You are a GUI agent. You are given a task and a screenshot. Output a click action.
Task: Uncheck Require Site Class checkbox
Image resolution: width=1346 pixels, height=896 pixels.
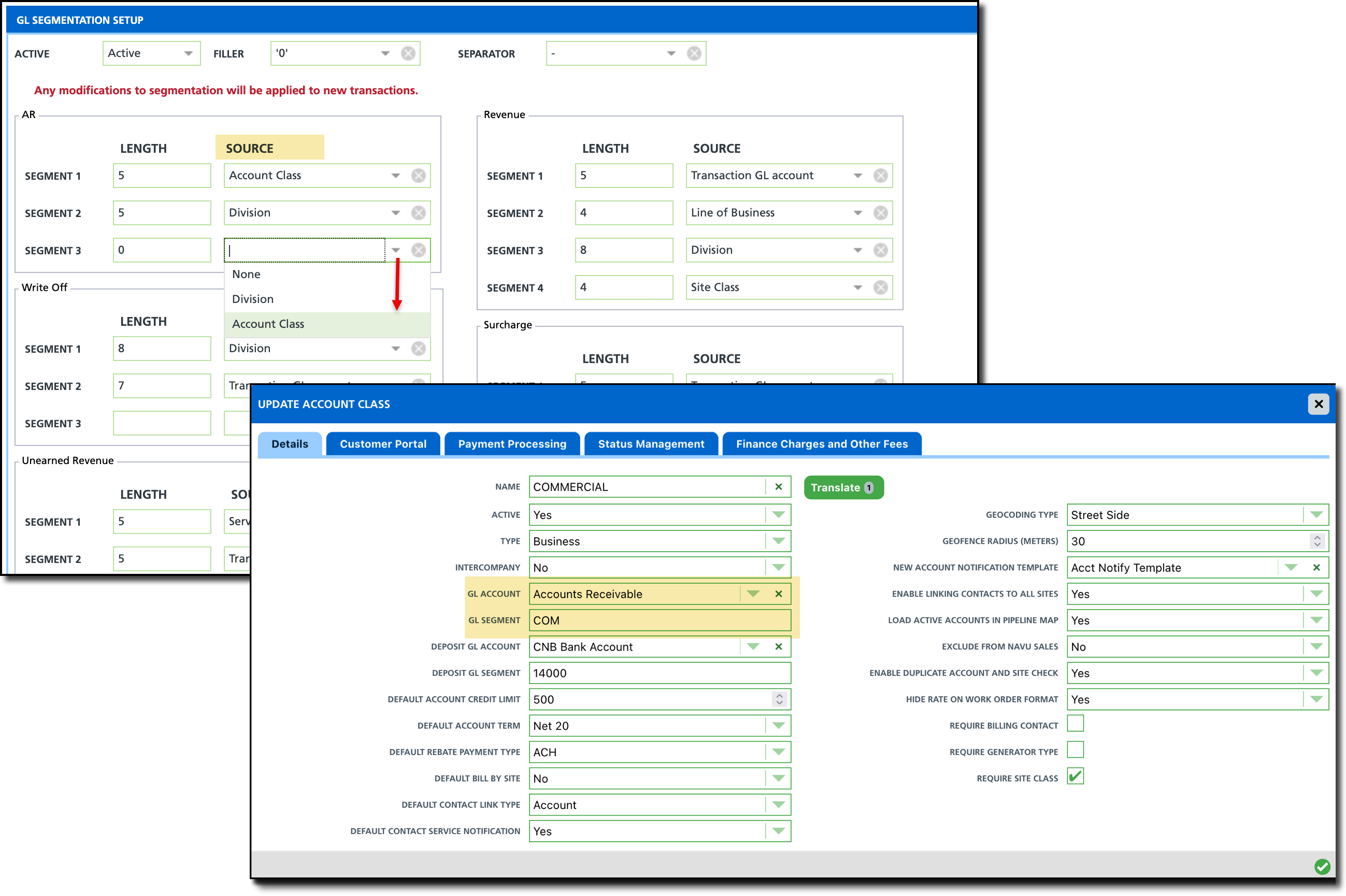[1075, 776]
